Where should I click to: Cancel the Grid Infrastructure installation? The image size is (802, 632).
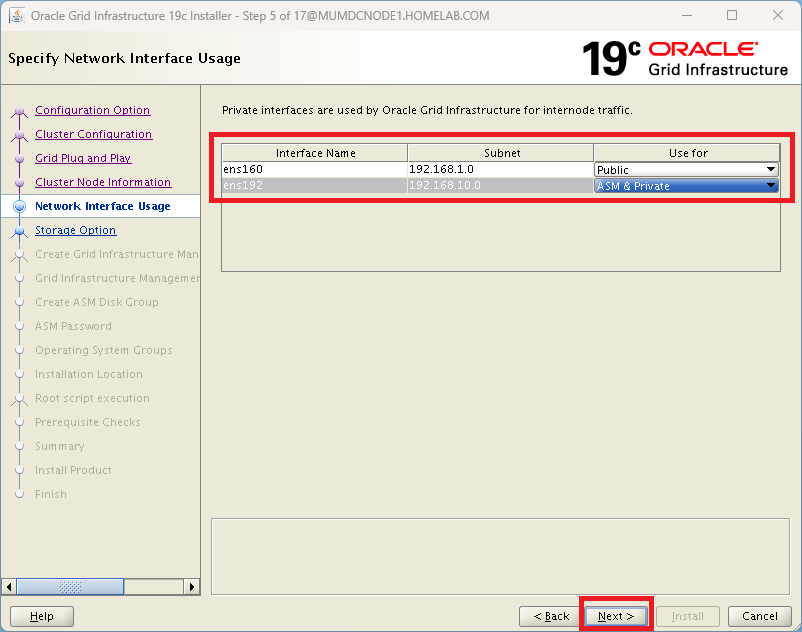click(759, 616)
